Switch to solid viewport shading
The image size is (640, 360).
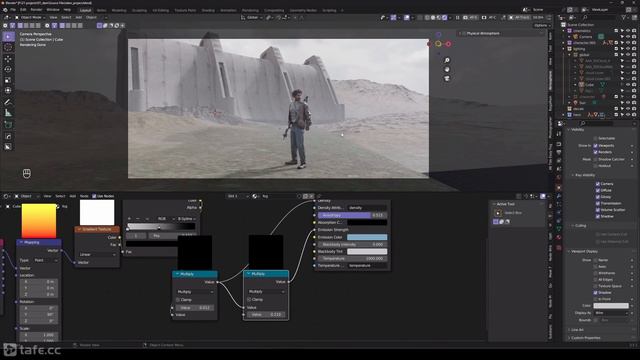coord(433,18)
